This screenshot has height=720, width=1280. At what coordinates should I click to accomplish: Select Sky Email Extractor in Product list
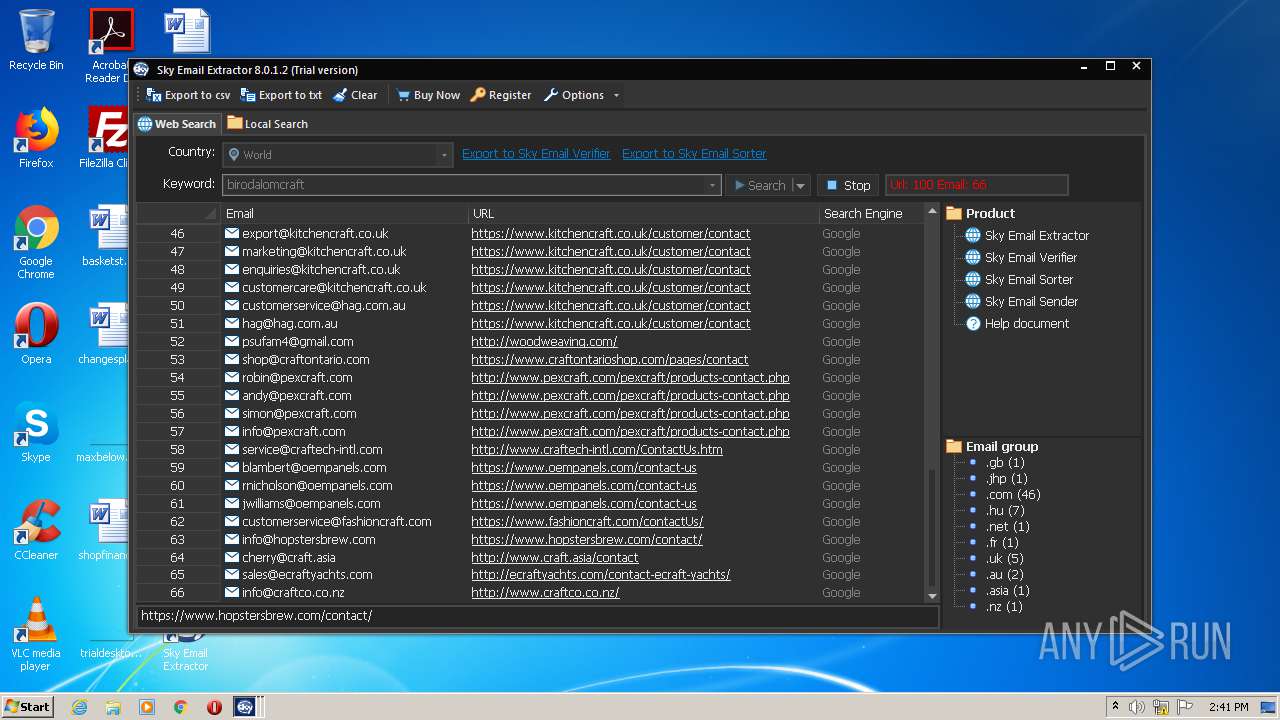click(1036, 236)
